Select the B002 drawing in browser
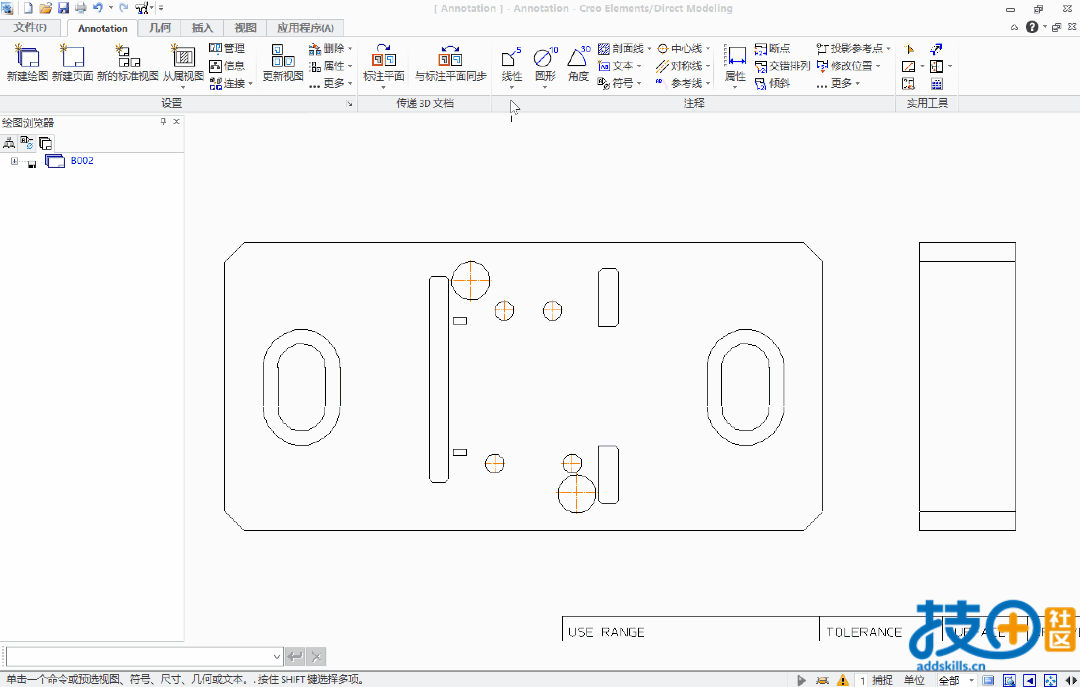Image resolution: width=1080 pixels, height=687 pixels. point(82,161)
